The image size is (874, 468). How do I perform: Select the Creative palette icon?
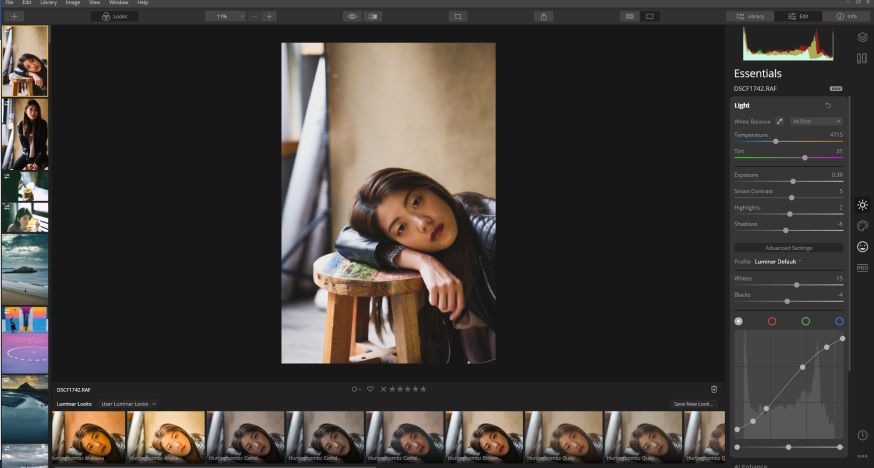862,226
